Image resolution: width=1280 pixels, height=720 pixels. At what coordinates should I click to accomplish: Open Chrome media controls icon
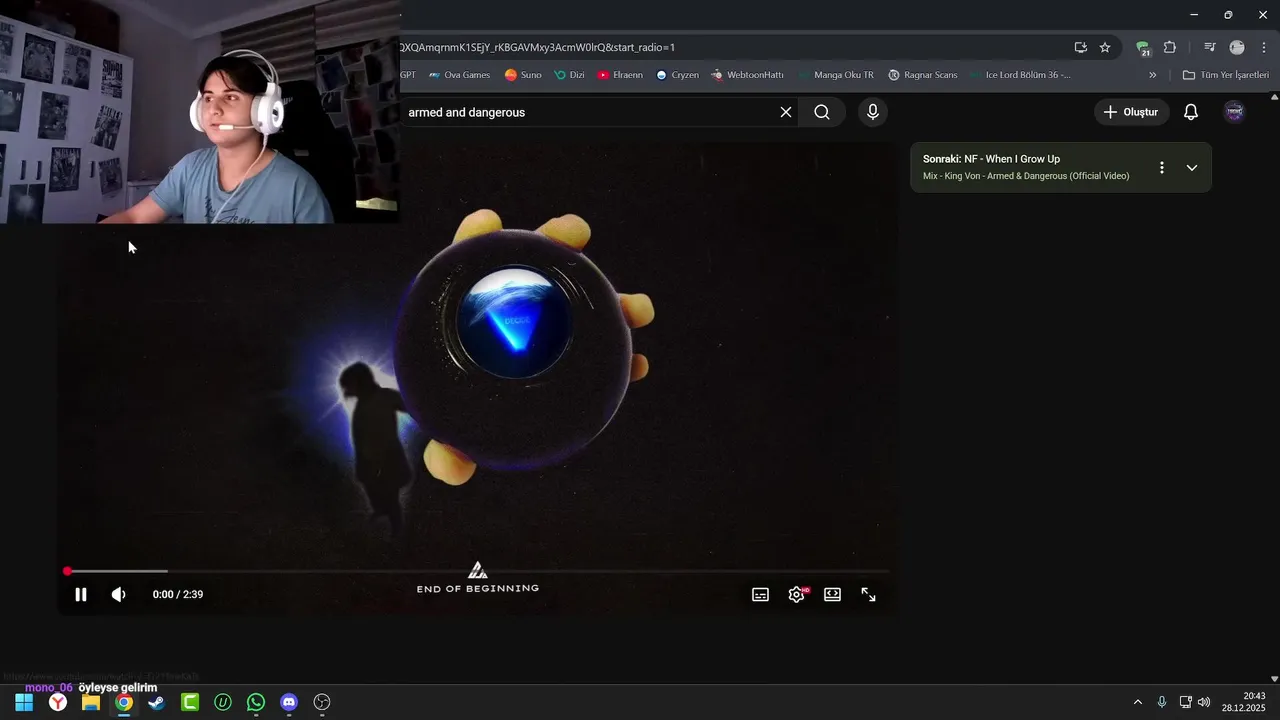pyautogui.click(x=1209, y=47)
